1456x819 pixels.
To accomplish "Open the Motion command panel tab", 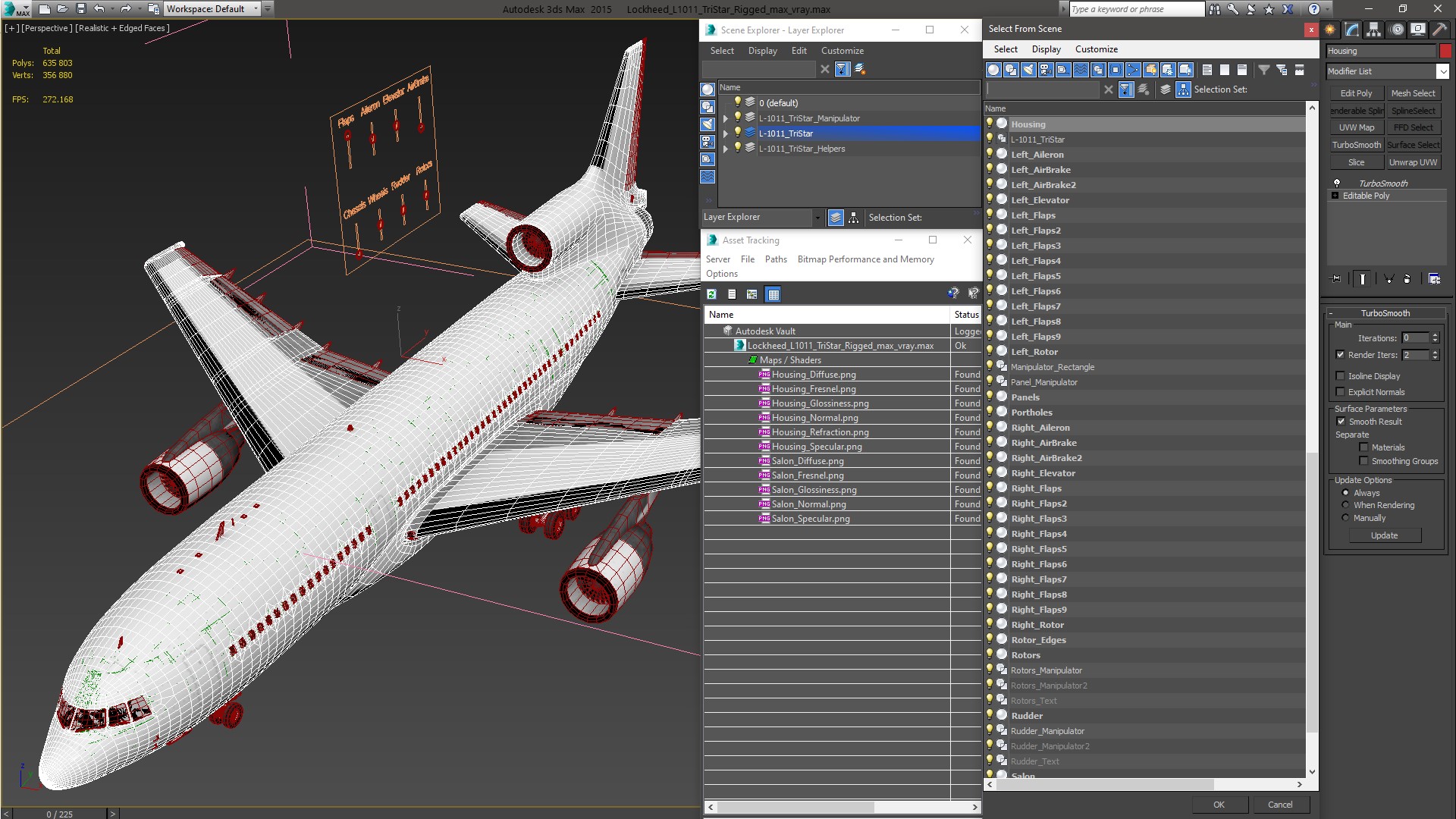I will pos(1397,30).
